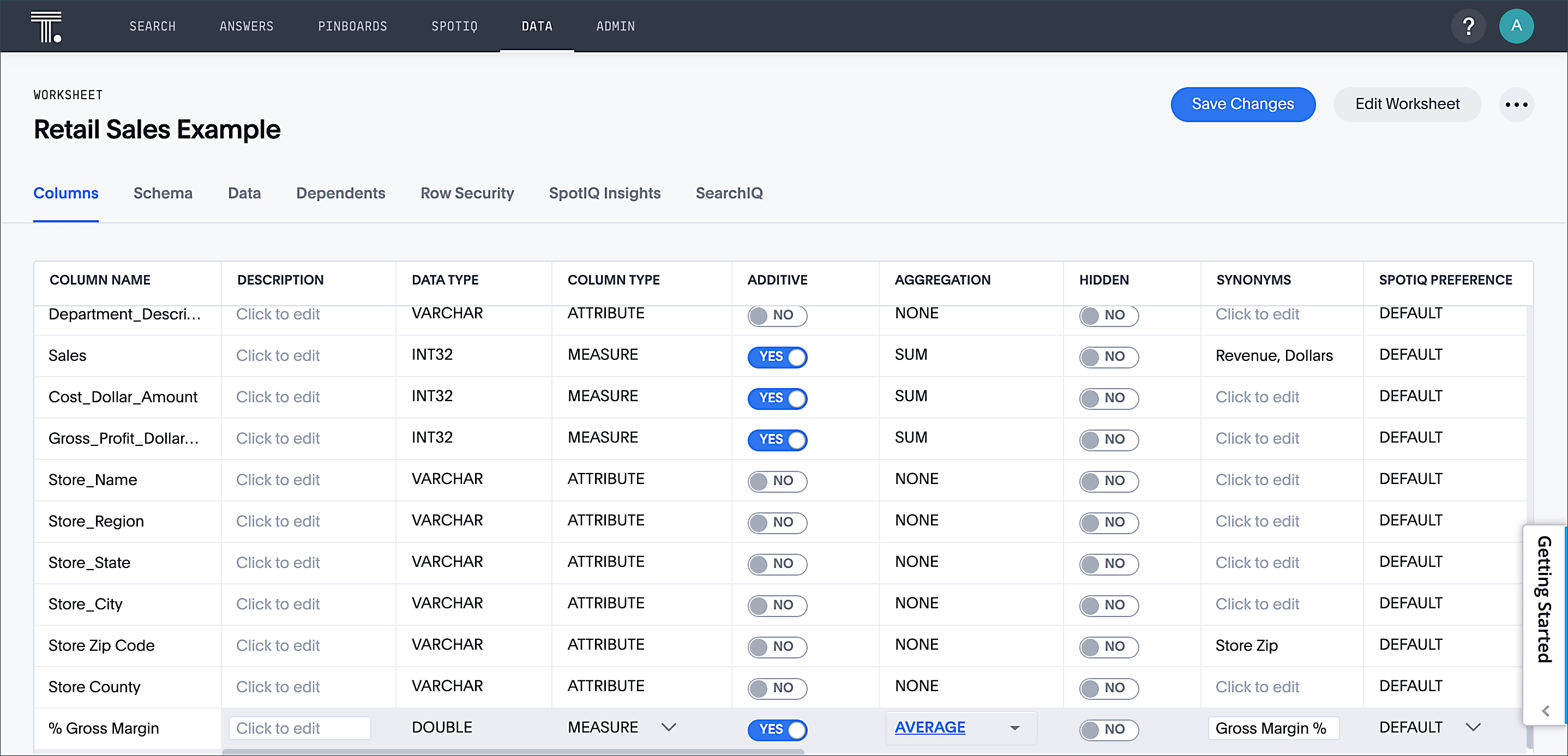Image resolution: width=1568 pixels, height=756 pixels.
Task: Click the three-dot overflow menu icon
Action: click(1517, 104)
